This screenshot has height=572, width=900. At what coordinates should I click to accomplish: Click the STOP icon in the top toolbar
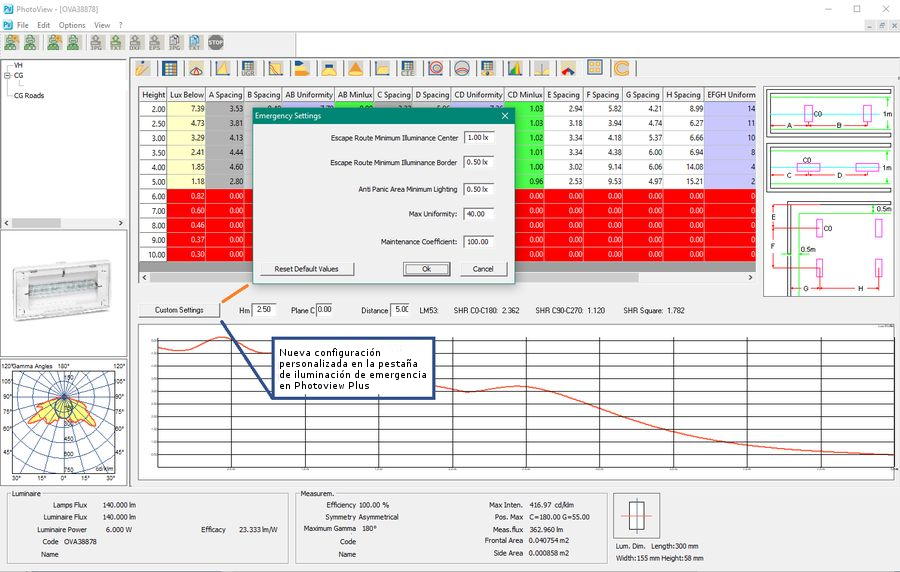[x=215, y=42]
